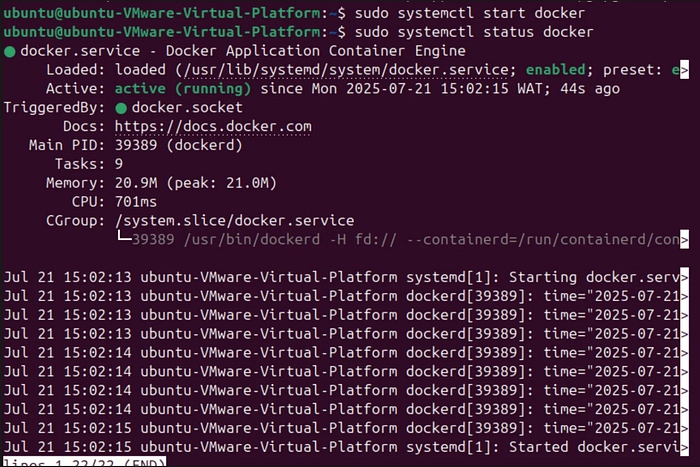Click the truncation arrow on the Starting docker.serv line
The image size is (700, 467).
[684, 278]
